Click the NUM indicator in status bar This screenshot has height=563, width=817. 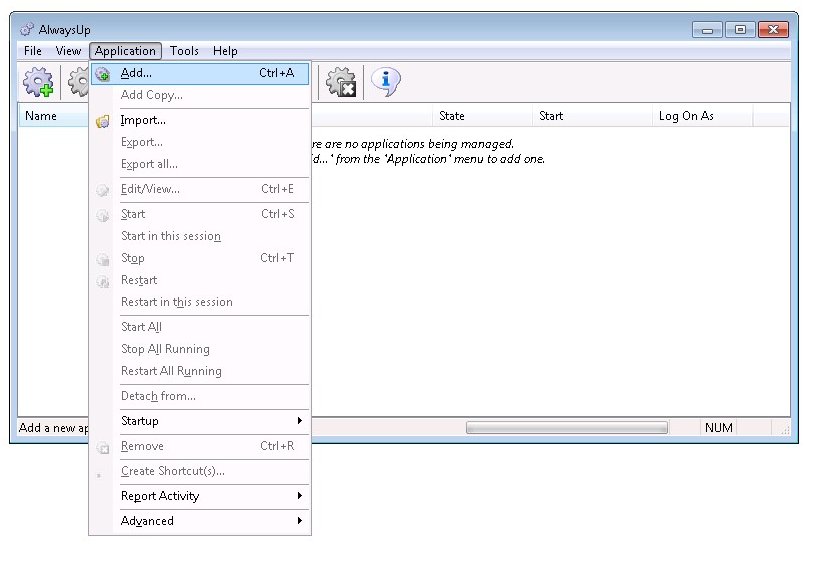pos(719,428)
